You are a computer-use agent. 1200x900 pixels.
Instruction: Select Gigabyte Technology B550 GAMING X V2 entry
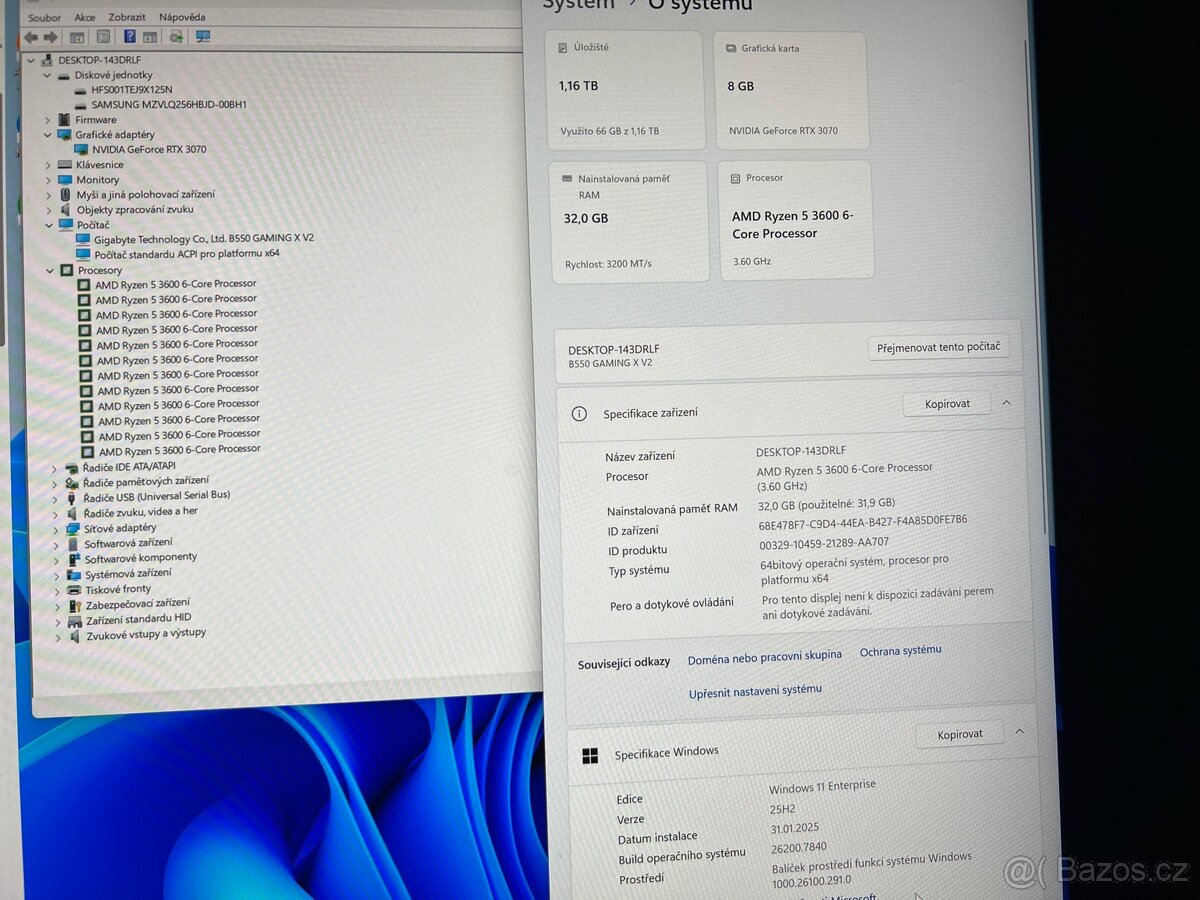204,239
